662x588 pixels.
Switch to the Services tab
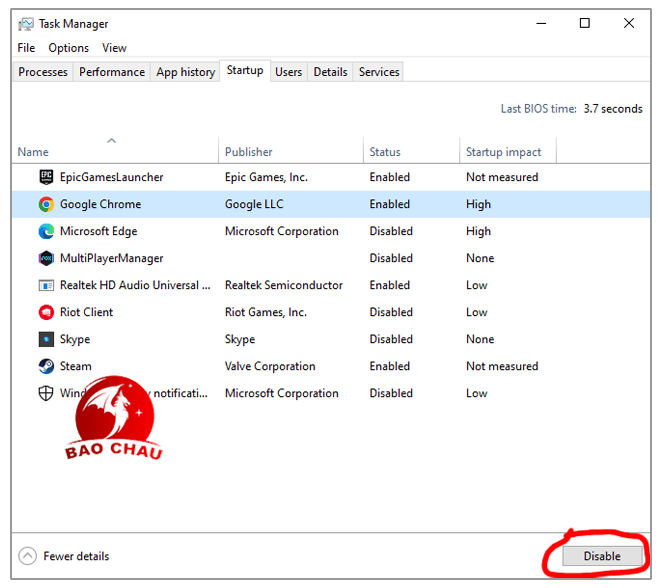click(379, 72)
